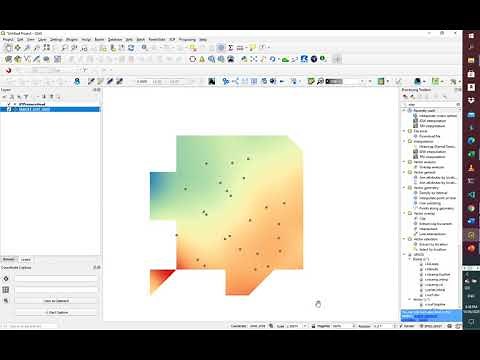
Task: Click the Start capture button
Action: (56, 313)
